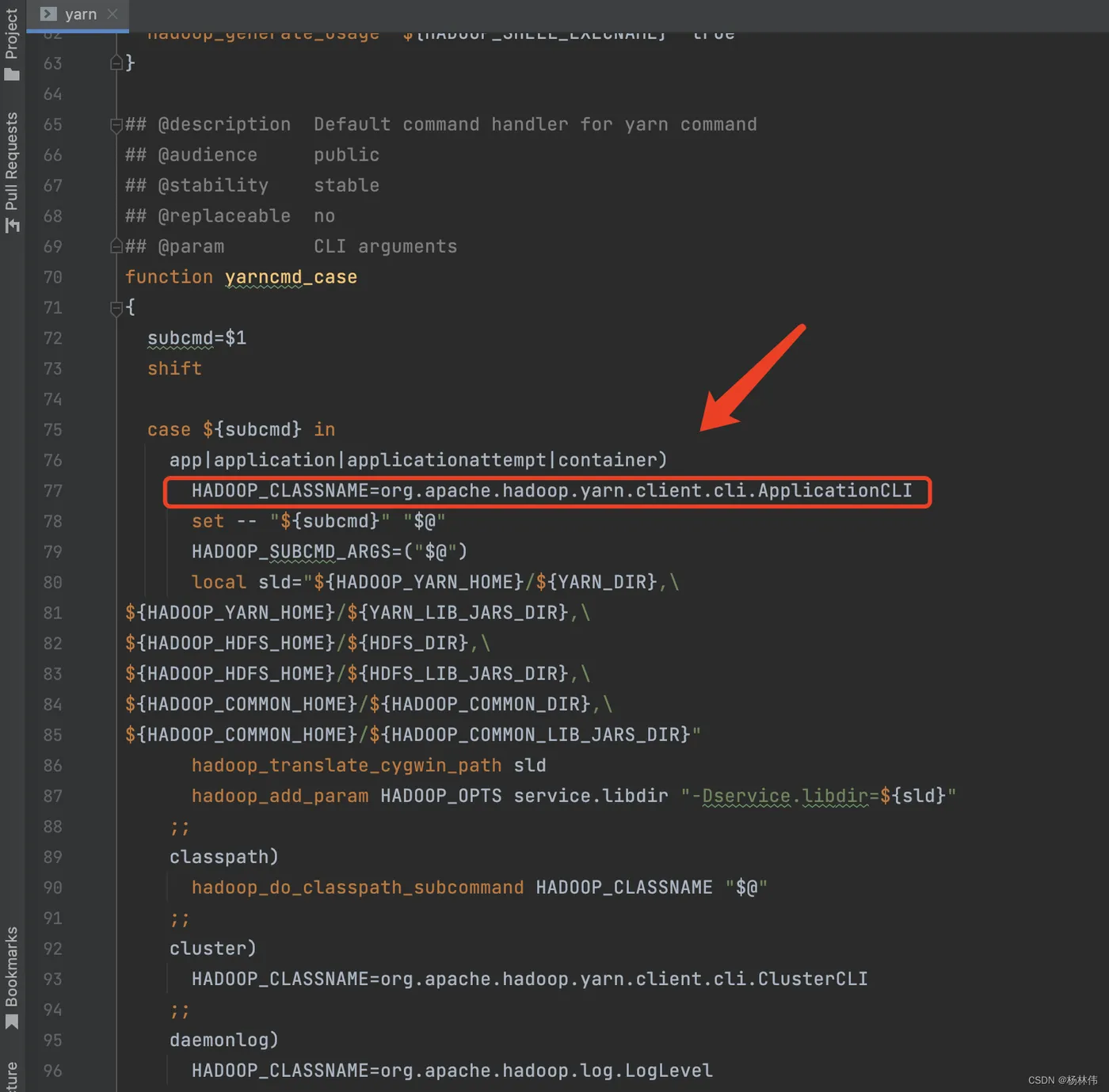The width and height of the screenshot is (1109, 1092).
Task: Click 'hadoop_do_classpath_subcommand' call
Action: (x=357, y=888)
